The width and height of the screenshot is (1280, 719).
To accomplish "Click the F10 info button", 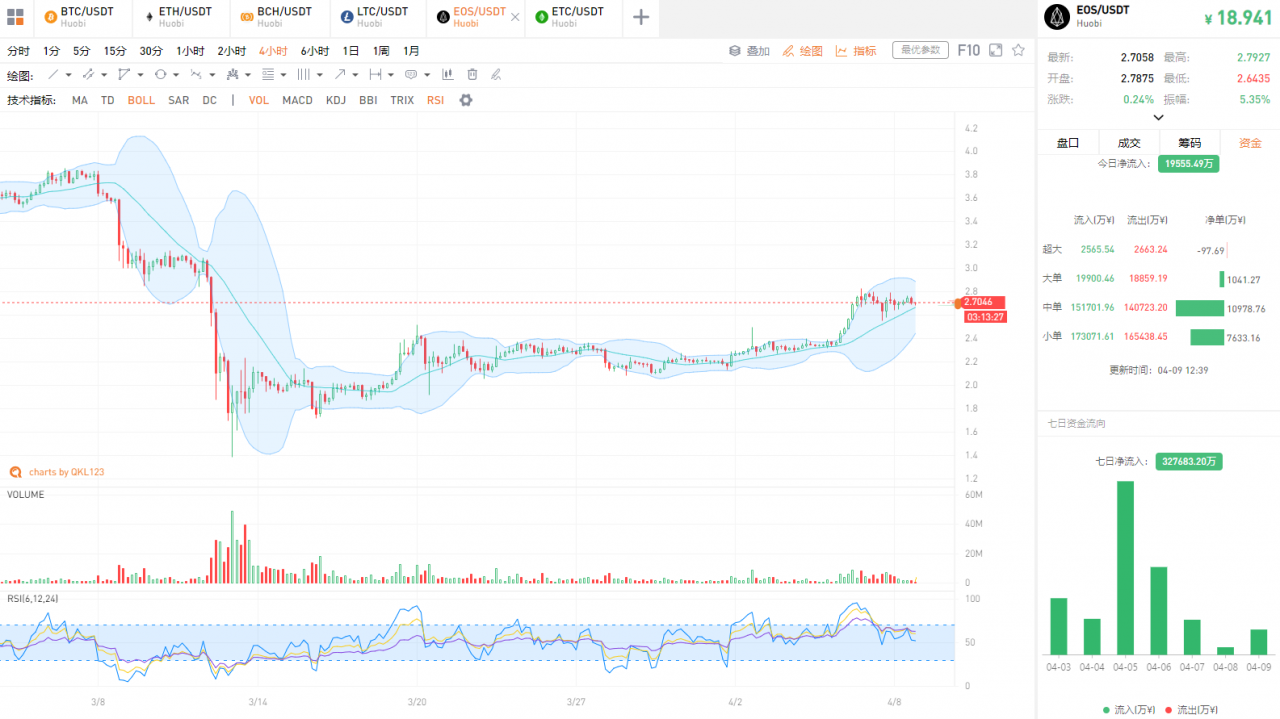I will pyautogui.click(x=968, y=50).
